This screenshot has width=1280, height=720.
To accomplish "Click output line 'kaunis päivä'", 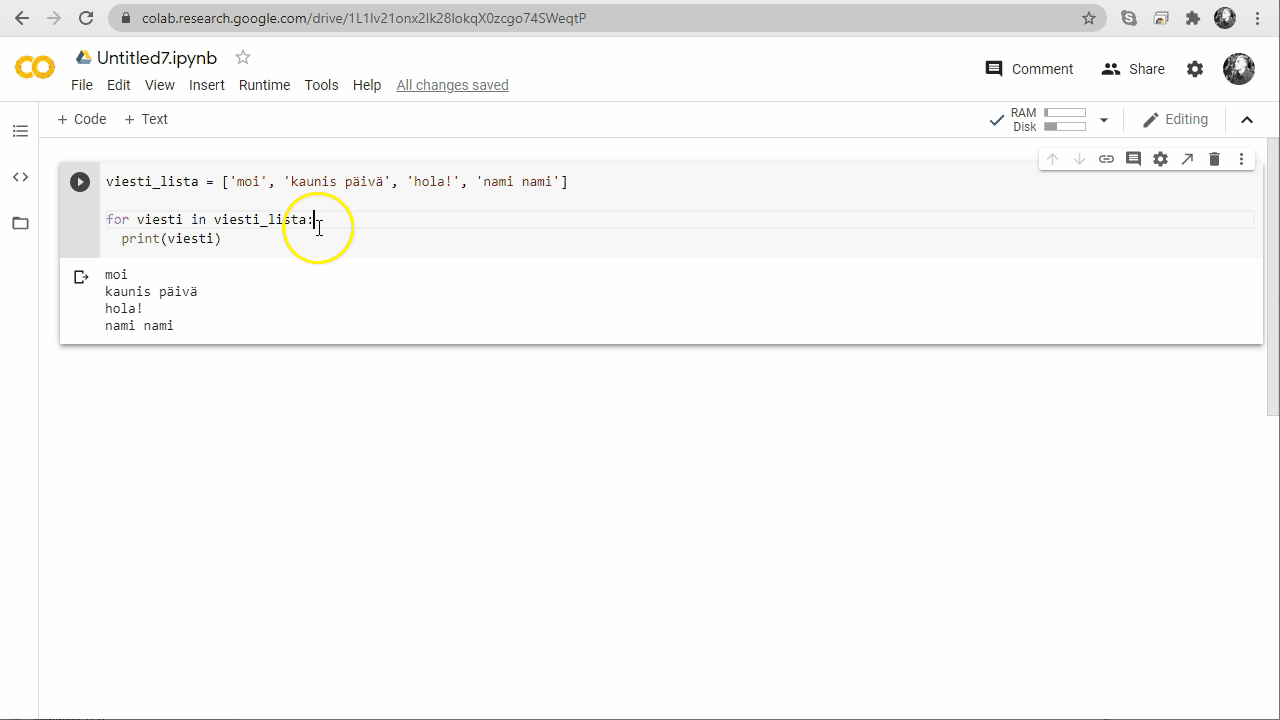I will coord(151,292).
